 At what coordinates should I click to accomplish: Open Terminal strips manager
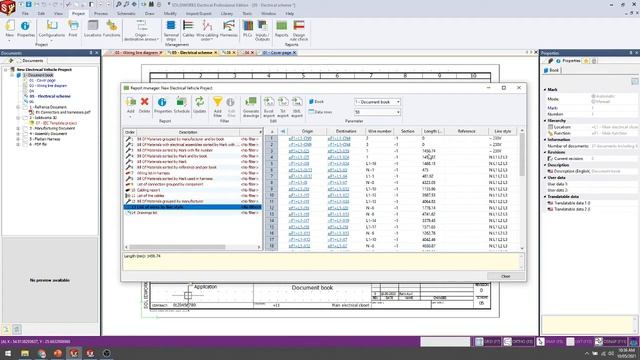click(171, 26)
